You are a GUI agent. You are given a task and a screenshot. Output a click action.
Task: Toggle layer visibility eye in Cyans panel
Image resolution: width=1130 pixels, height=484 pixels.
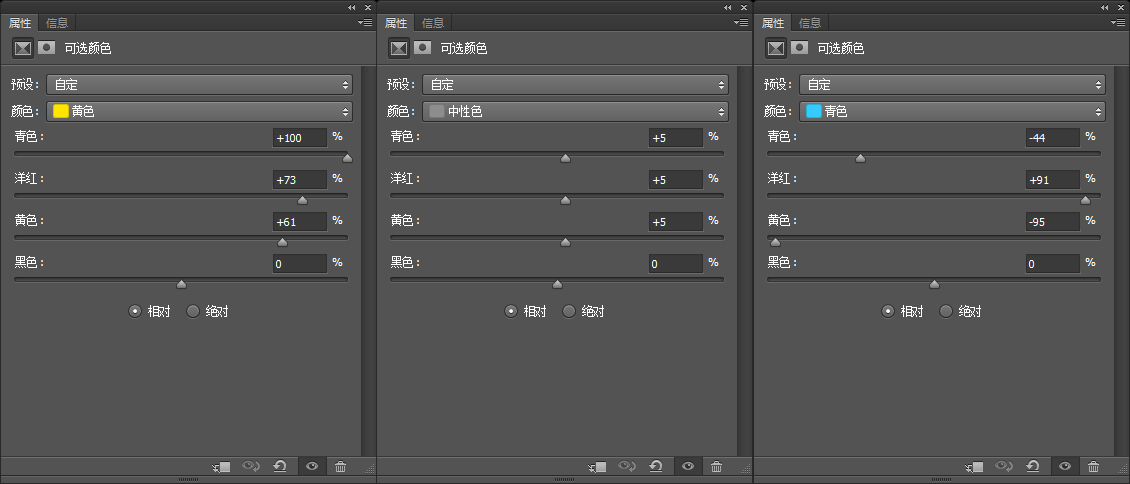[x=1065, y=467]
